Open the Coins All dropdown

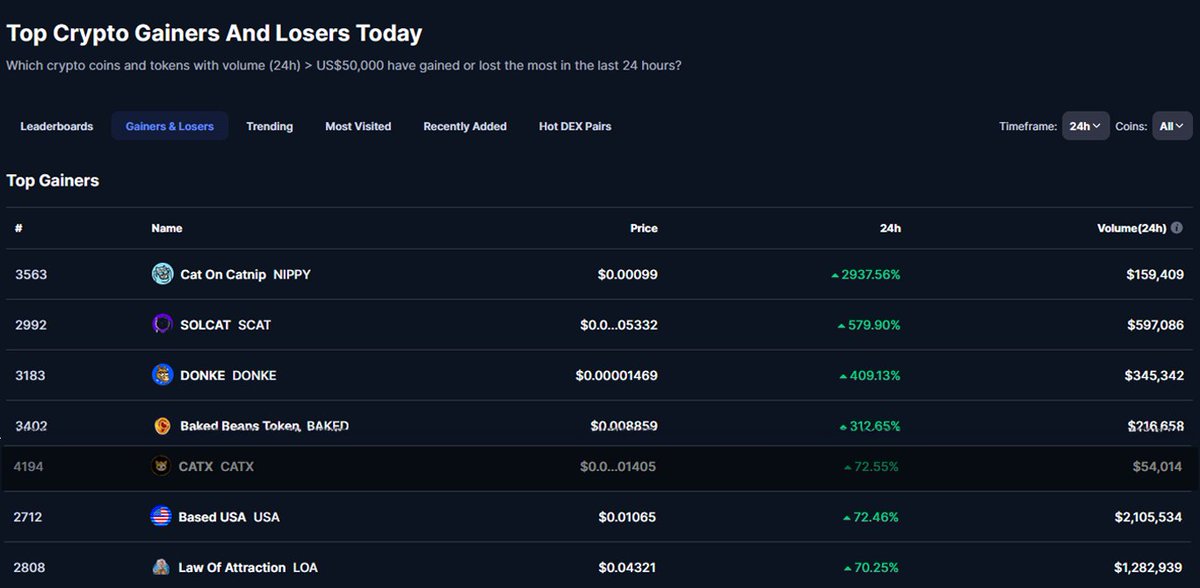1172,126
